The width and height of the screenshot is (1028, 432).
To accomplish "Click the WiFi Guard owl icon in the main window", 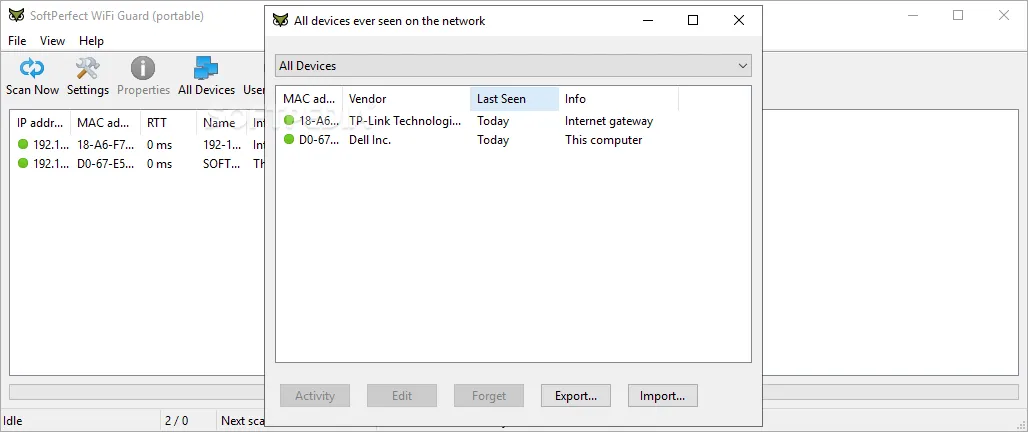I will 18,15.
